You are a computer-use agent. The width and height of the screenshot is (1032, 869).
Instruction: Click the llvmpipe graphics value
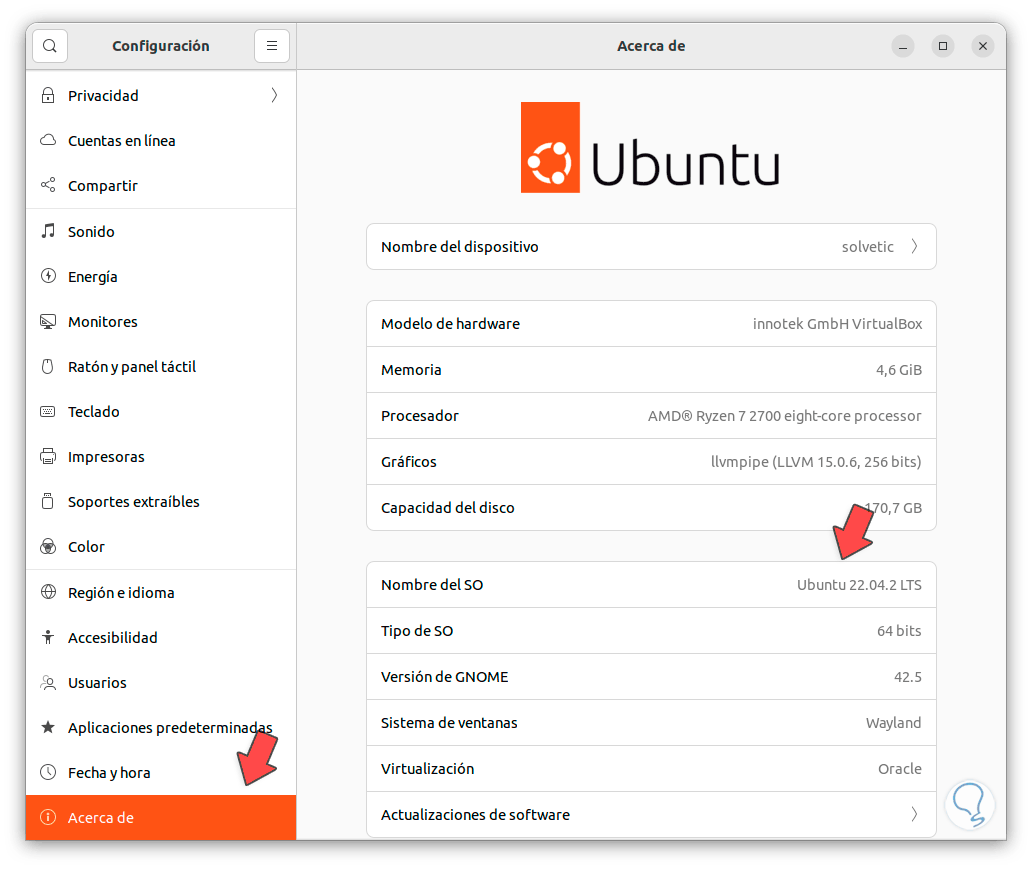815,462
